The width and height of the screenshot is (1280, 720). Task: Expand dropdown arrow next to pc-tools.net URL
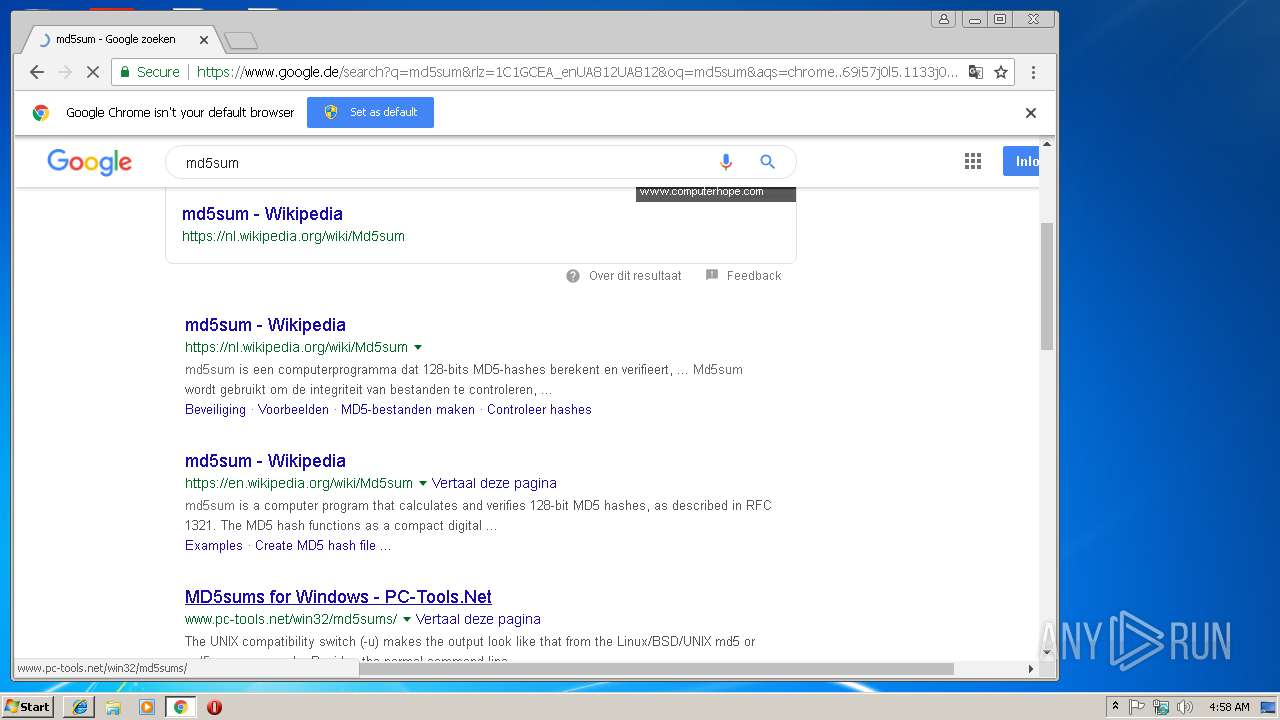click(407, 620)
